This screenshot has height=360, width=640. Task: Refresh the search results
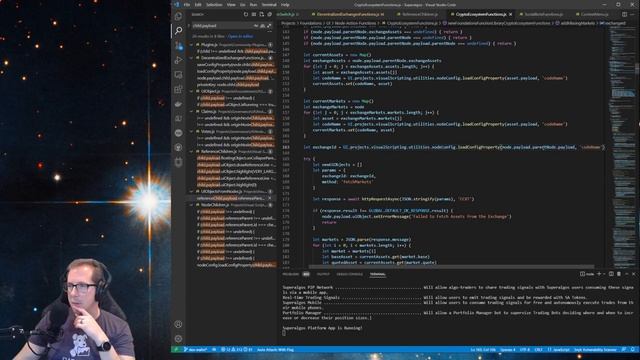point(245,14)
